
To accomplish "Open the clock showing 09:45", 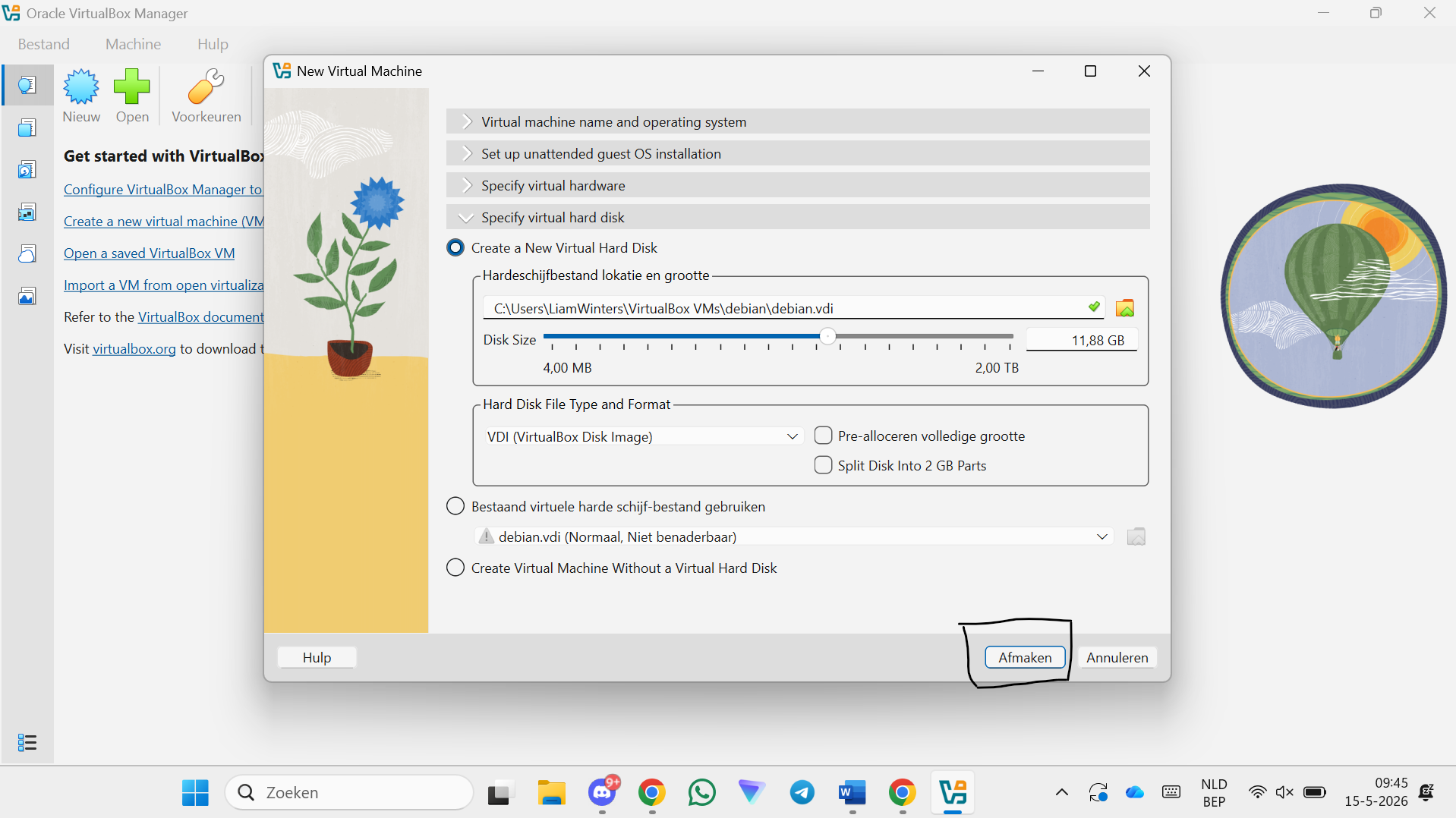I will (1376, 792).
